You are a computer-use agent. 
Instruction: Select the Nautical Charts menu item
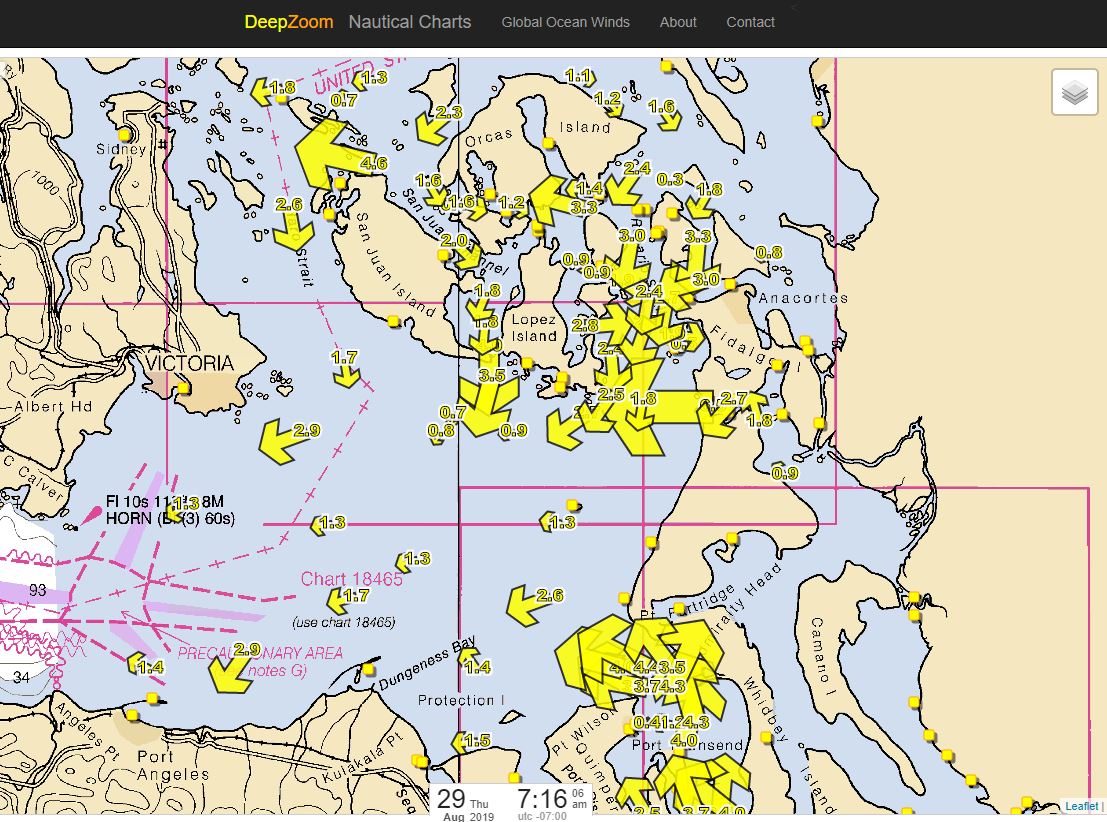(x=410, y=21)
